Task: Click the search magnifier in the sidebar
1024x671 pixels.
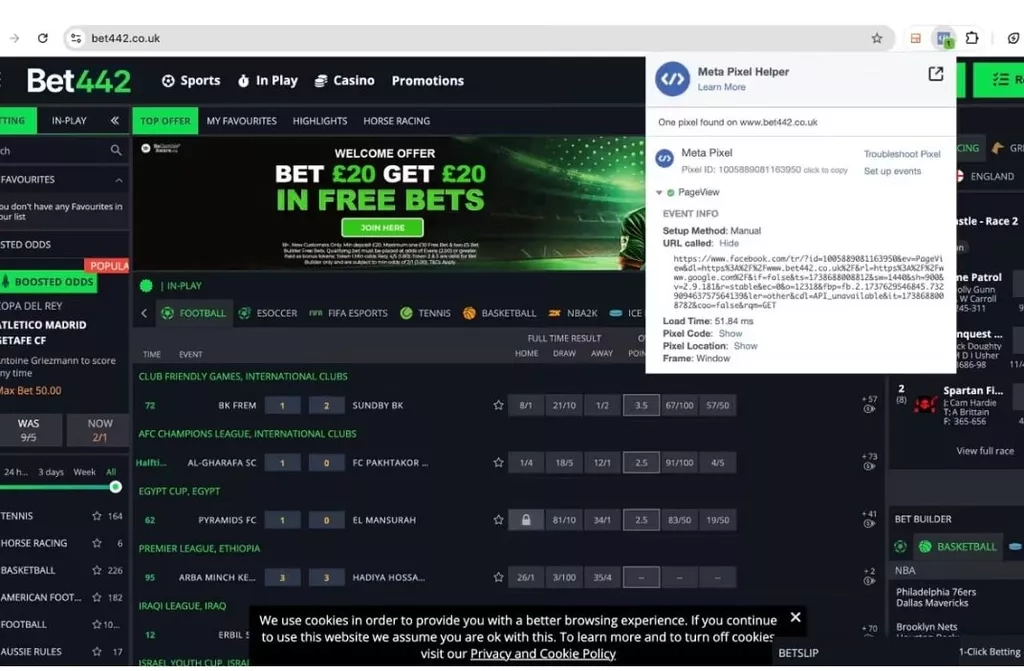Action: point(116,150)
